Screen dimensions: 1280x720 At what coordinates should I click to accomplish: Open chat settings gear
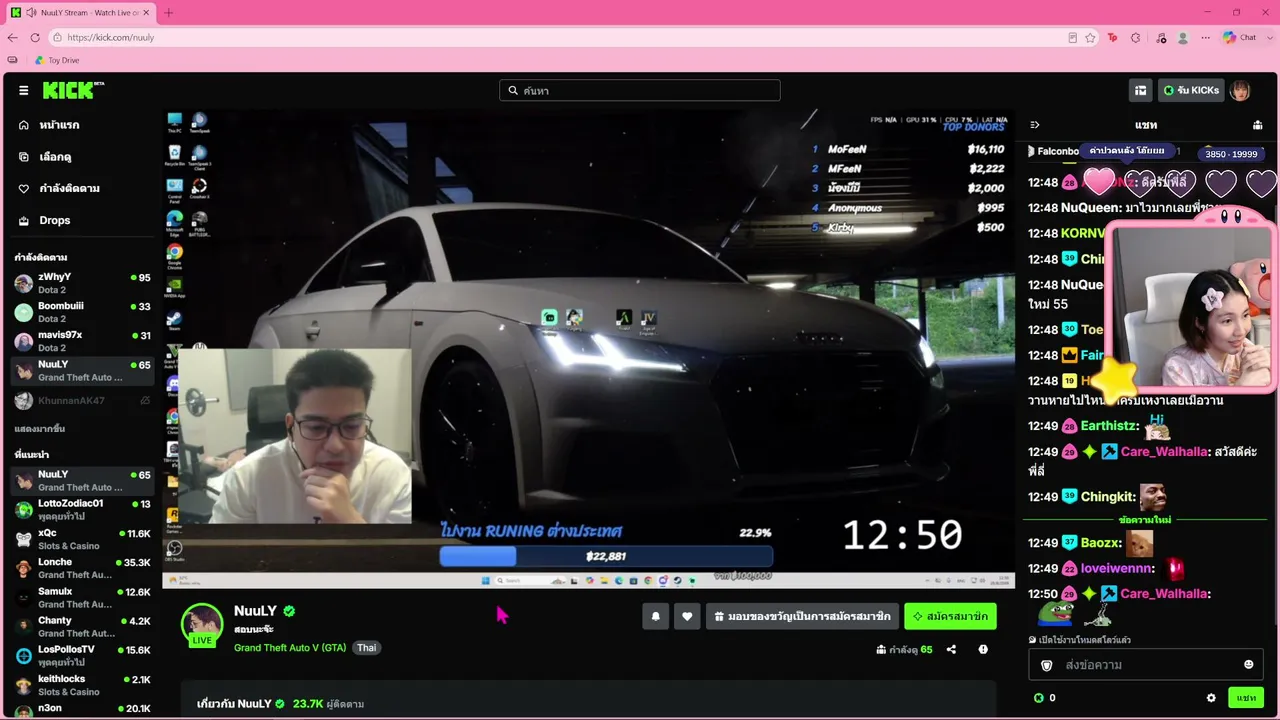click(1211, 698)
